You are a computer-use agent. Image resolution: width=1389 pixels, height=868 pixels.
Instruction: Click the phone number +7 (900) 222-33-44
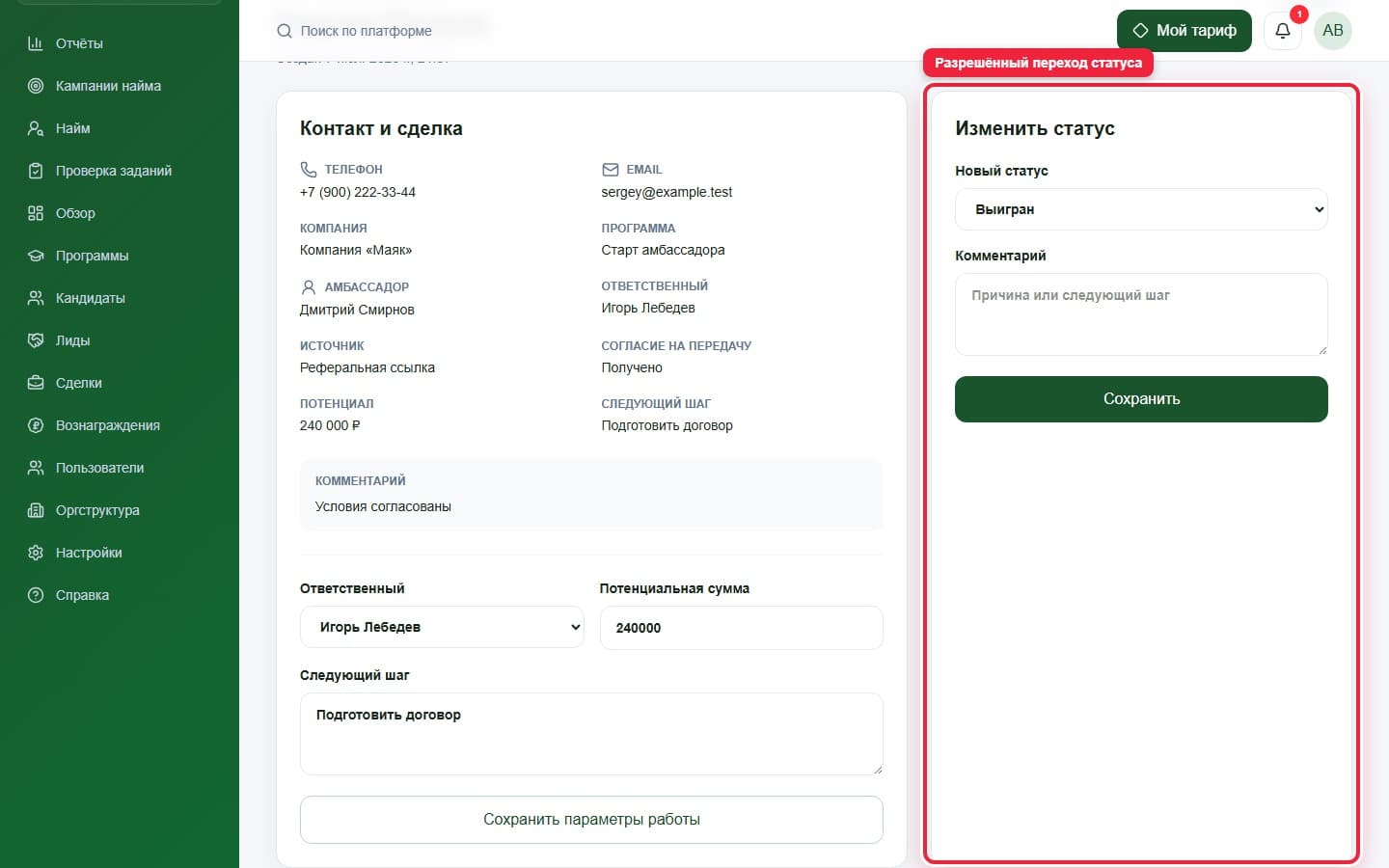[358, 192]
